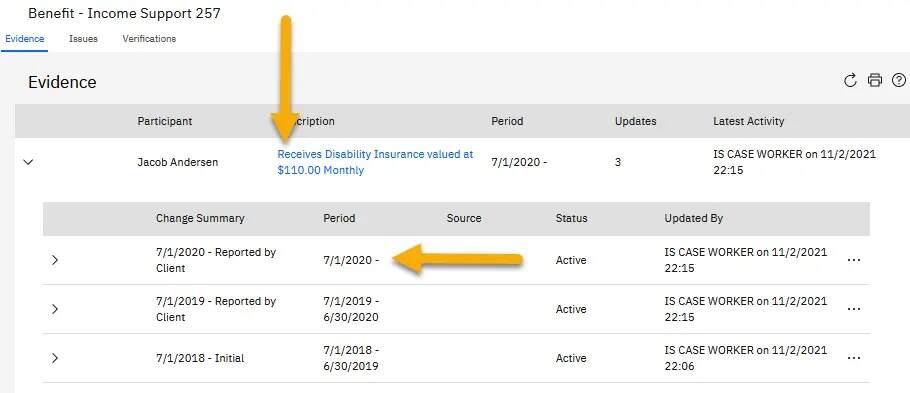Viewport: 910px width, 393px height.
Task: Click the 7/1/2018 - 6/30/2019 period cell
Action: 351,359
